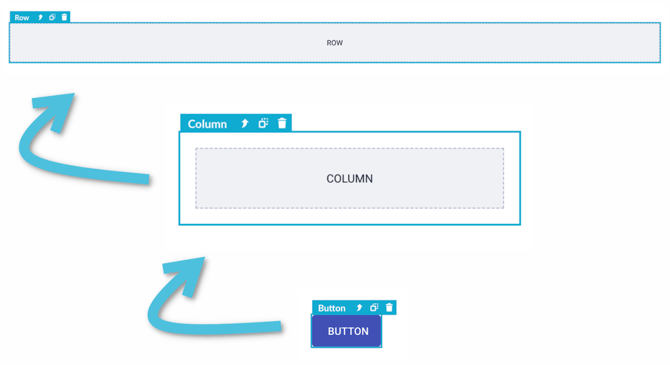Viewport: 670px width, 365px height.
Task: Delete the Column with trash icon
Action: point(282,123)
